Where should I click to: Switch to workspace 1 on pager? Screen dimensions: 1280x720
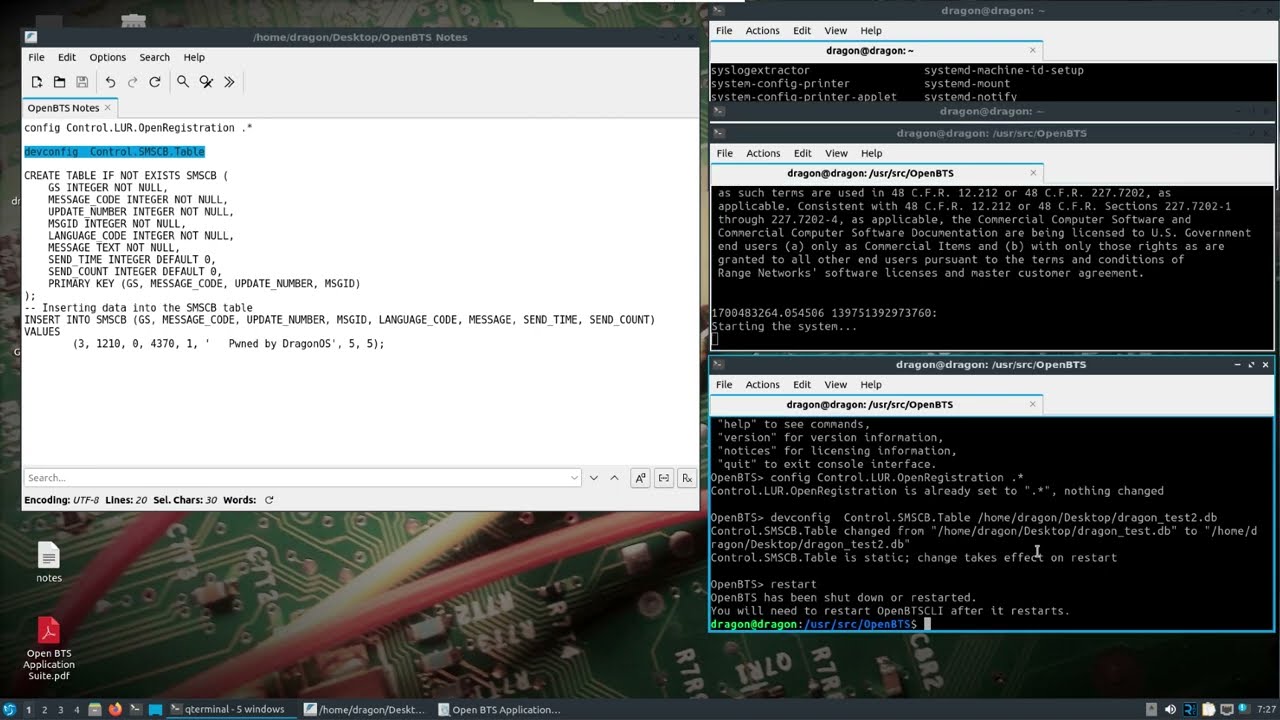tap(28, 710)
